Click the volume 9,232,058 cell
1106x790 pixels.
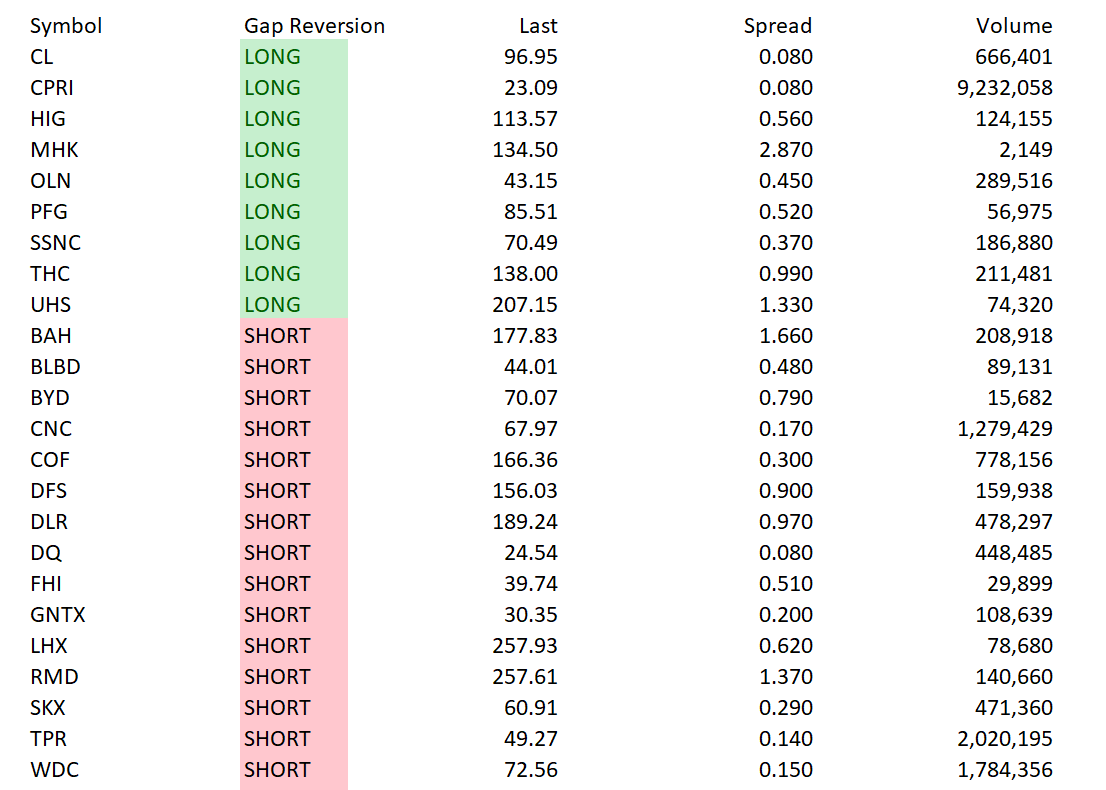coord(1004,87)
